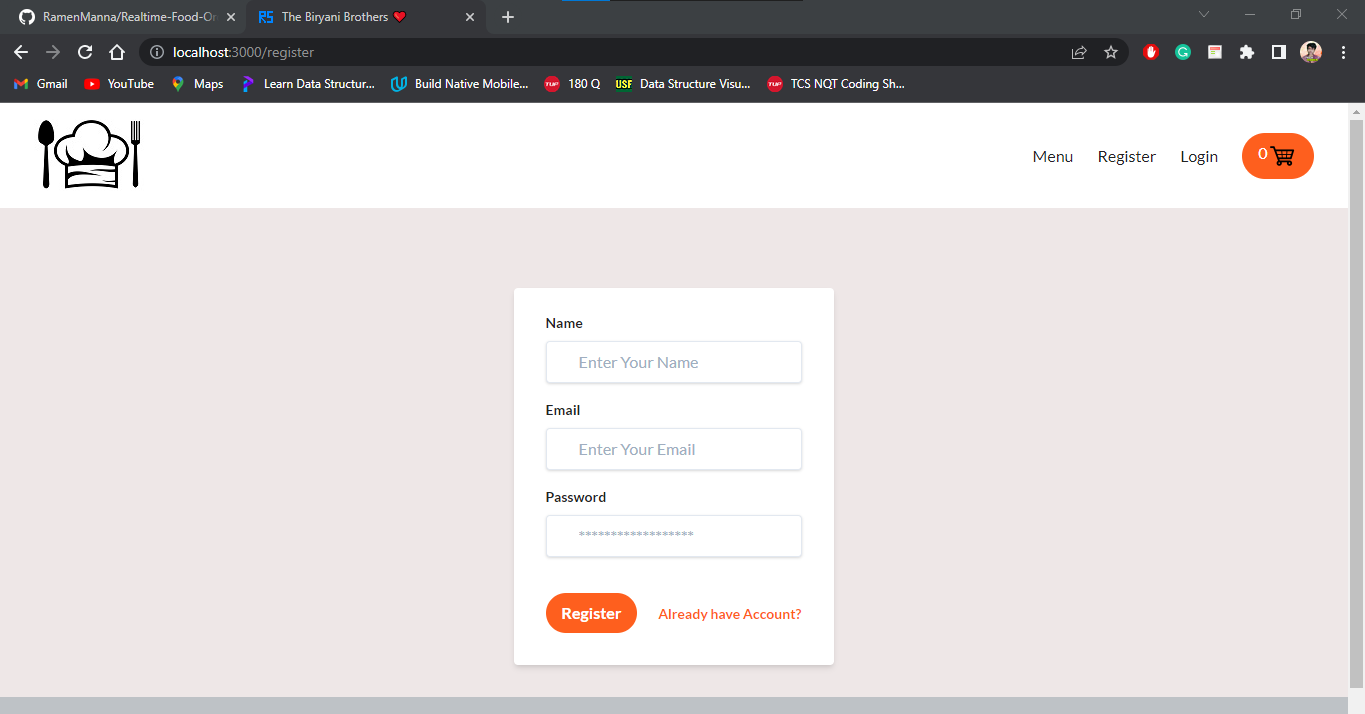Click the address bar URL
1365x714 pixels.
[x=244, y=52]
